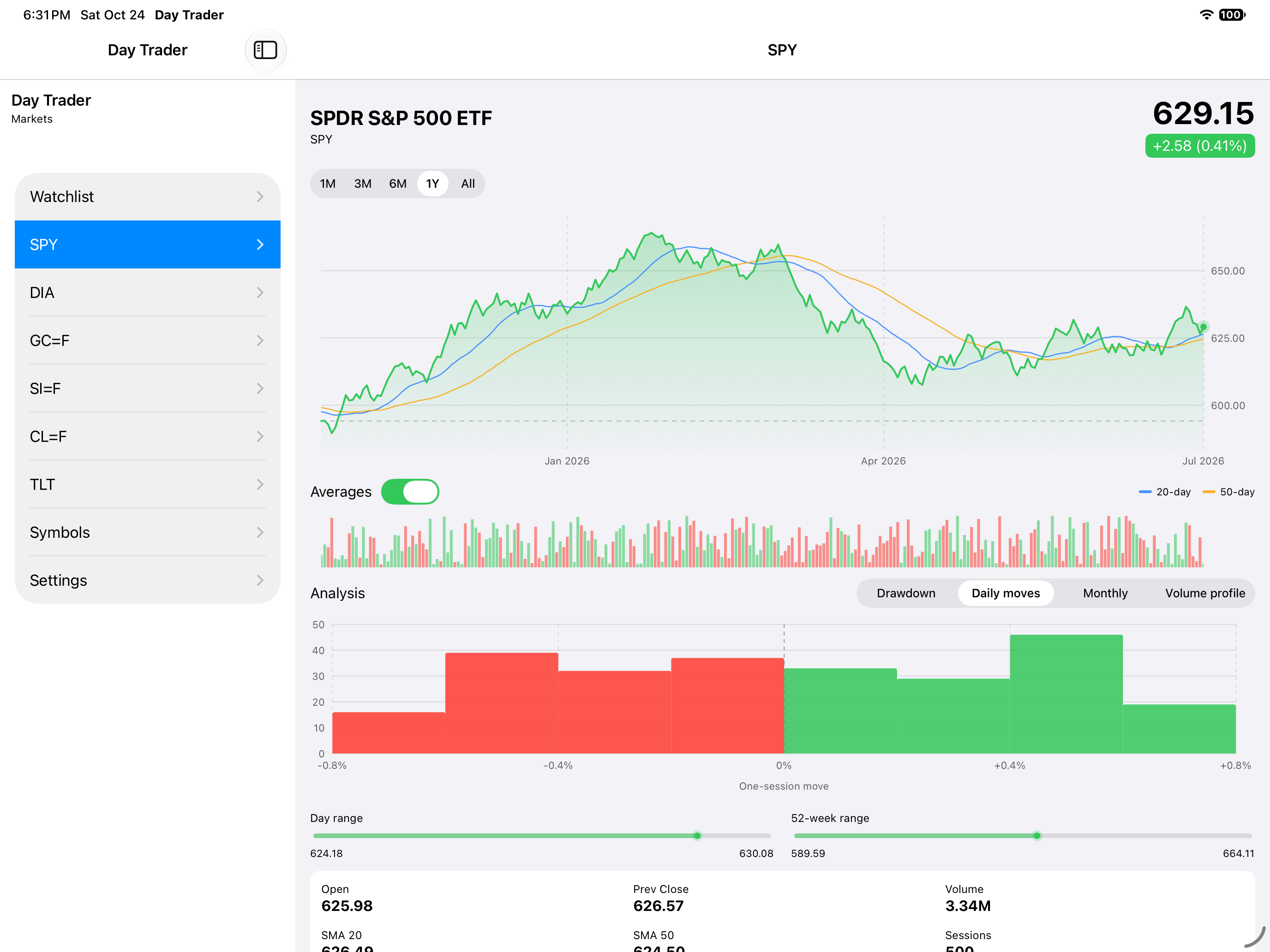Image resolution: width=1270 pixels, height=952 pixels.
Task: Open the GC=F gold futures row
Action: click(x=148, y=340)
